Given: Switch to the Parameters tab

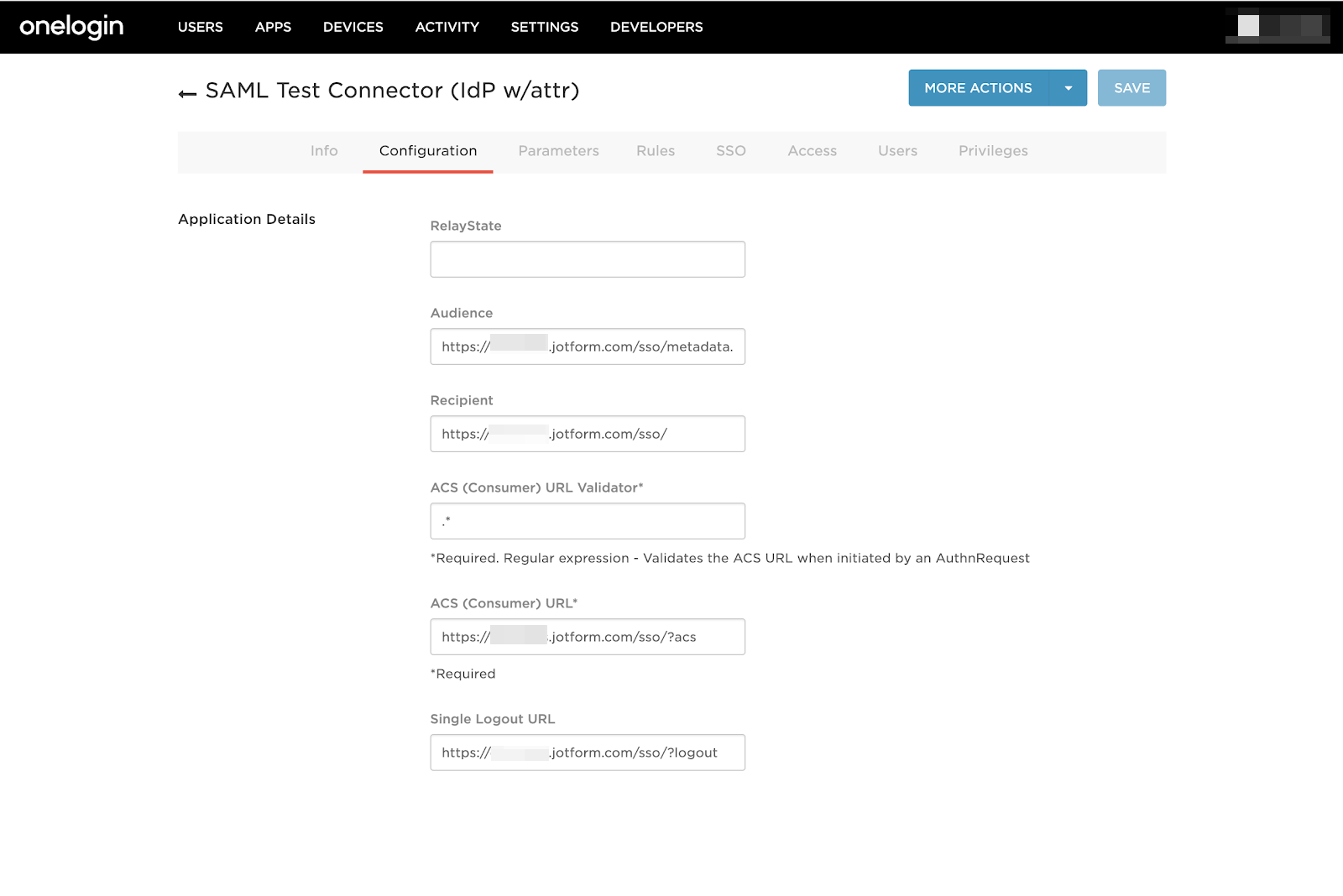Looking at the screenshot, I should click(x=558, y=151).
